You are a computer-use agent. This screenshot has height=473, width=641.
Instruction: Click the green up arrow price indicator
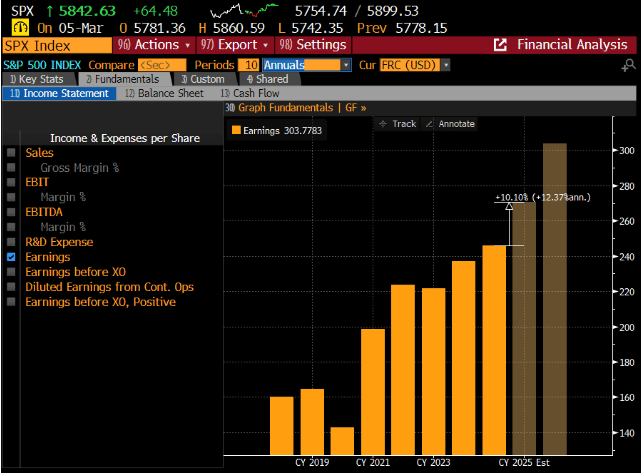(49, 11)
